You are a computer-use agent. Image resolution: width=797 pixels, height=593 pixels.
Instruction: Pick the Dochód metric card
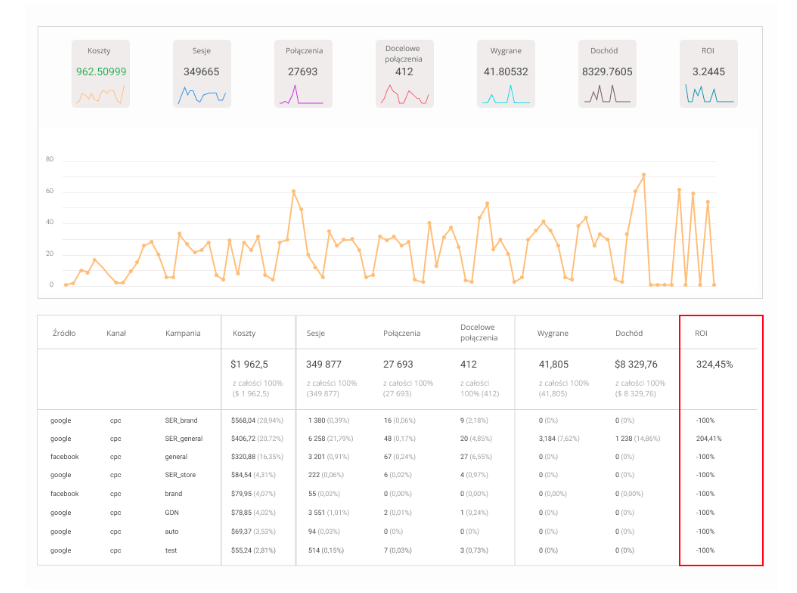pos(607,74)
